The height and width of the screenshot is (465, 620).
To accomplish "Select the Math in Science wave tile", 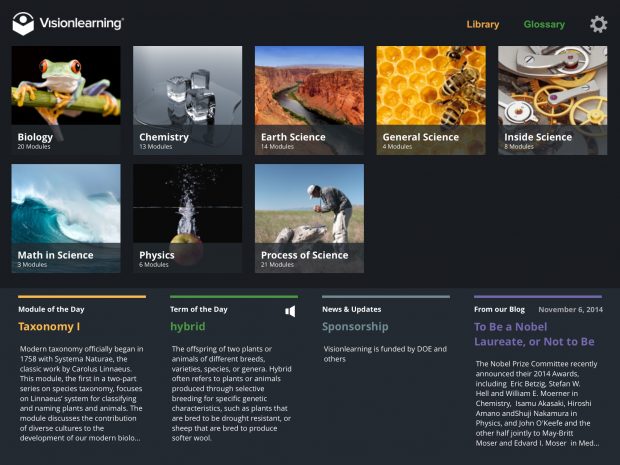I will [66, 218].
